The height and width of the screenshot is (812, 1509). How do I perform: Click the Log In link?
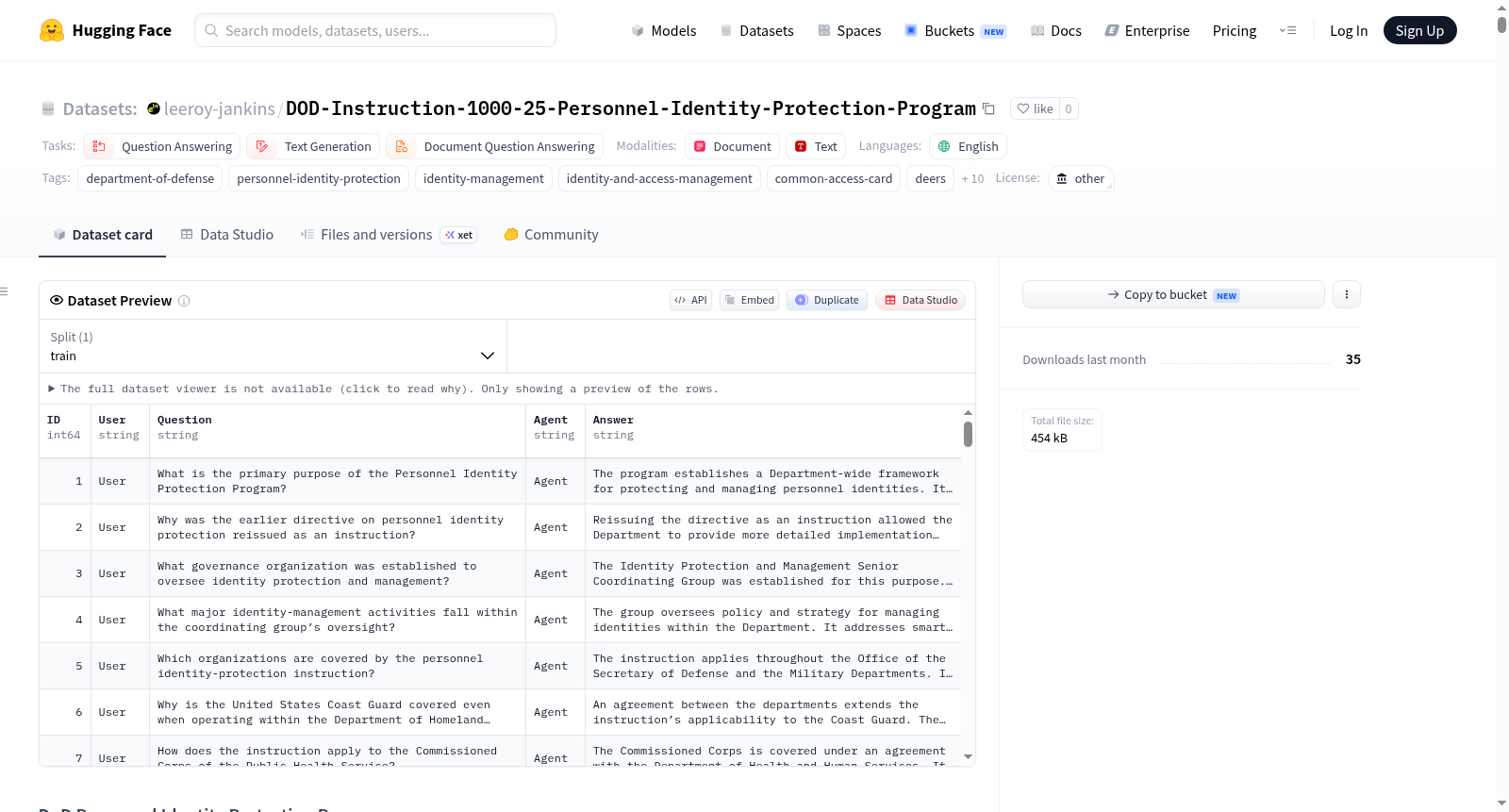tap(1349, 30)
